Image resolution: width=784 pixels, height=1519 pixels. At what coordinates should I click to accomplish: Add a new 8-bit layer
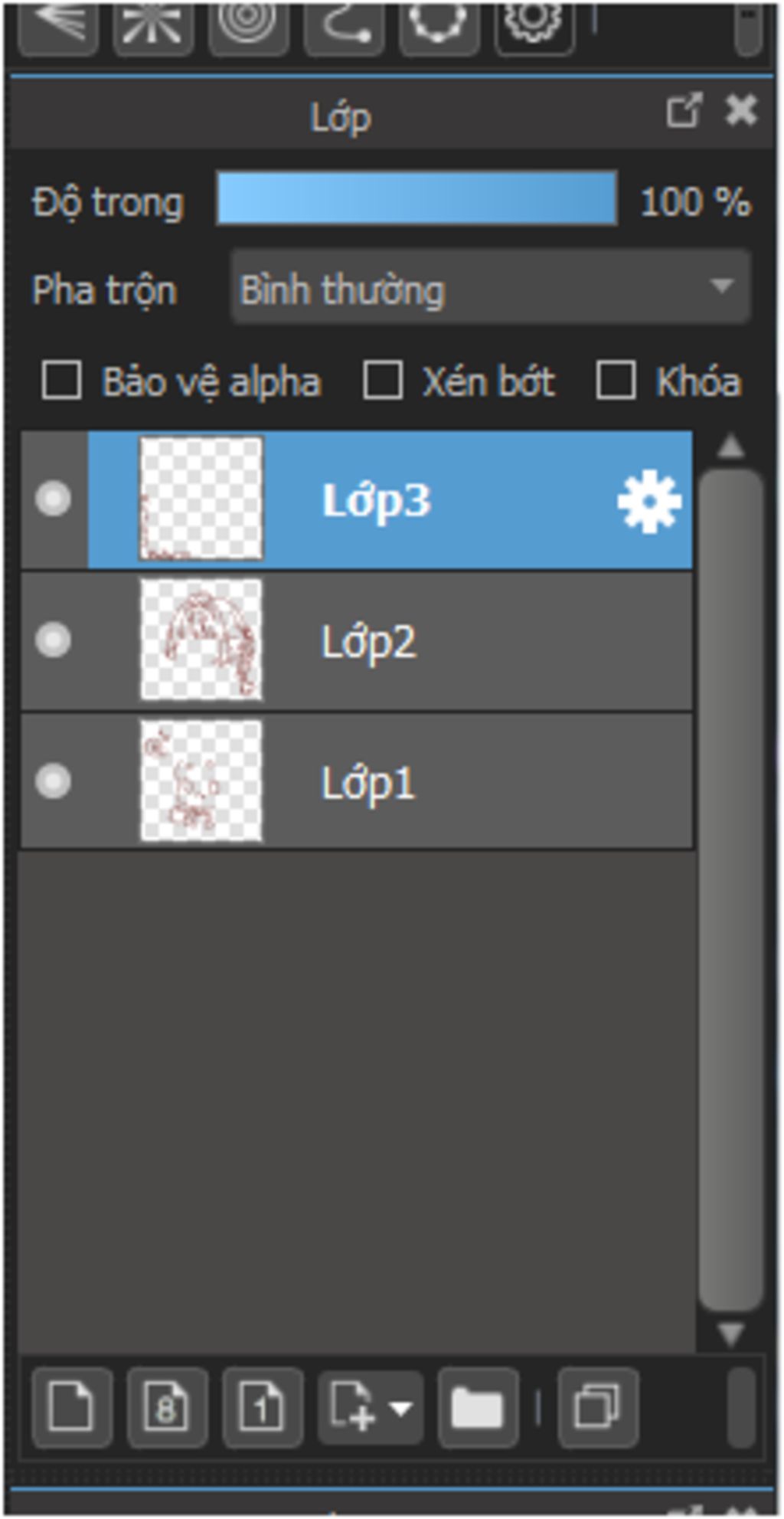tap(167, 1407)
